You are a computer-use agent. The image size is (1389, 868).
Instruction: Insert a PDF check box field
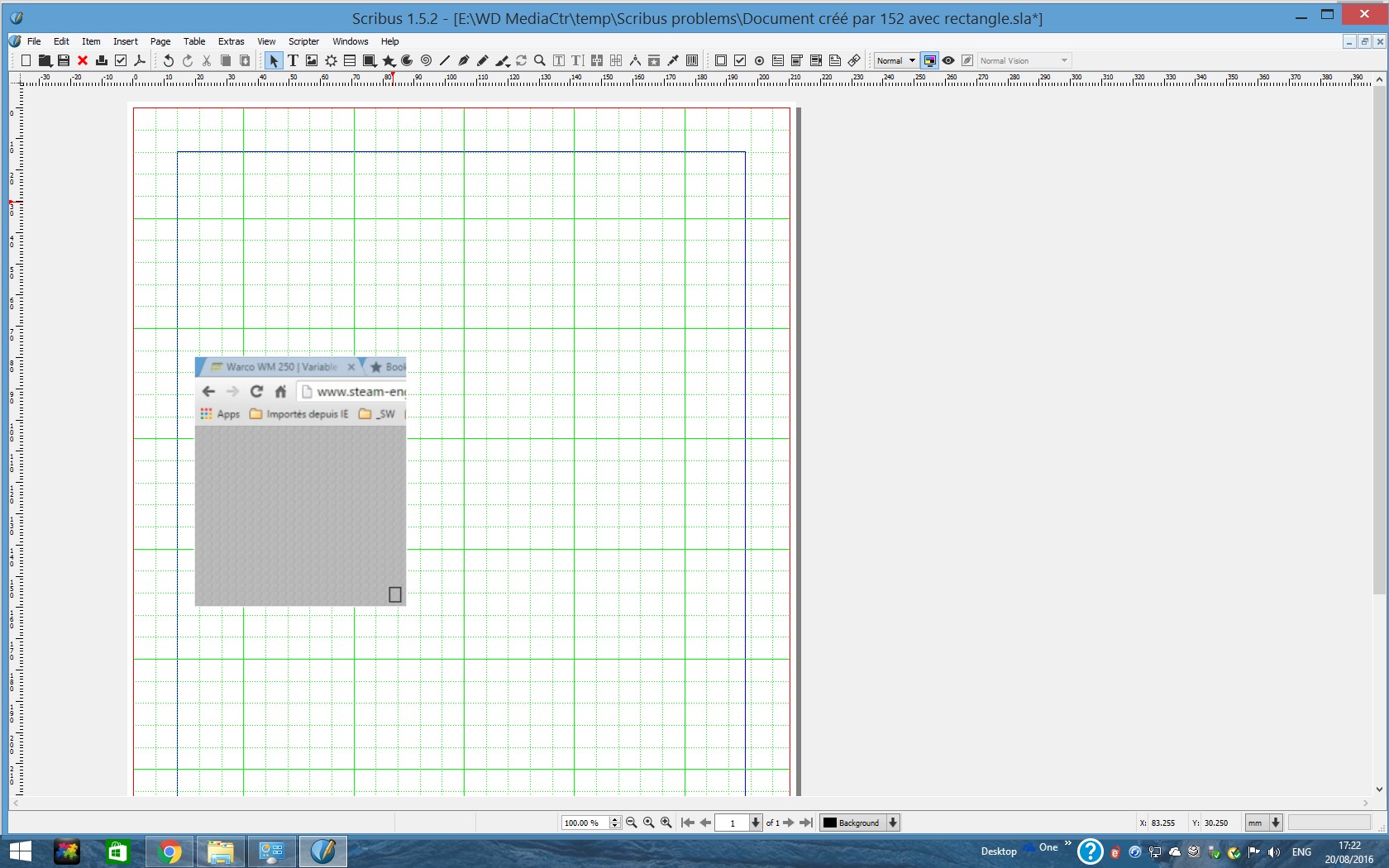(x=740, y=60)
